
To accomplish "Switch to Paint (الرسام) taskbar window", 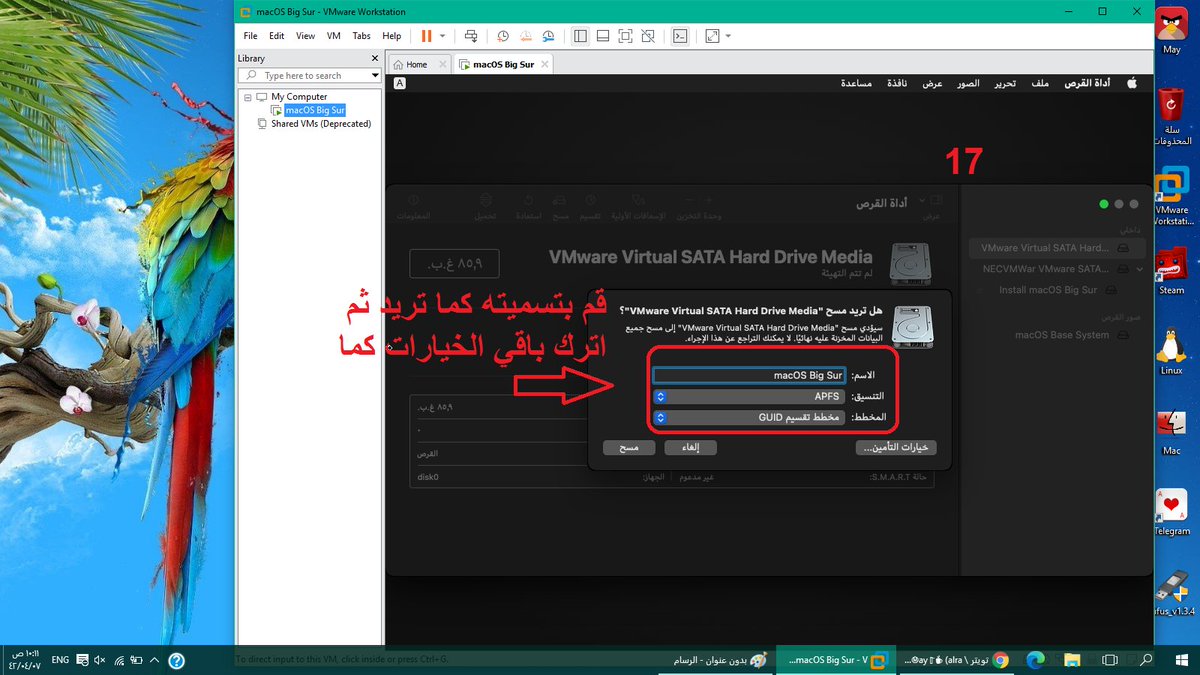I will tap(714, 660).
